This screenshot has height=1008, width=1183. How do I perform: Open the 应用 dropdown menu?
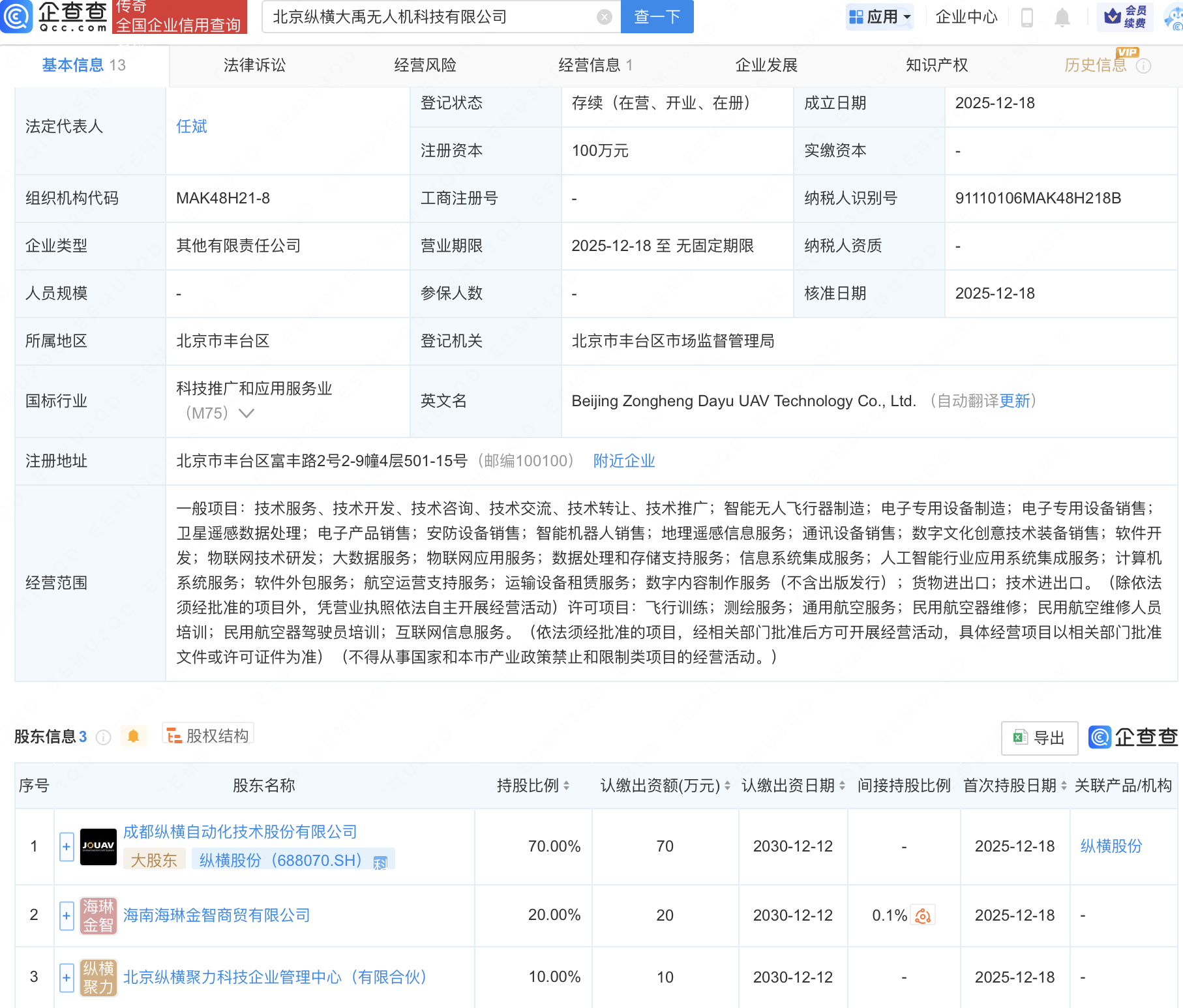coord(880,17)
